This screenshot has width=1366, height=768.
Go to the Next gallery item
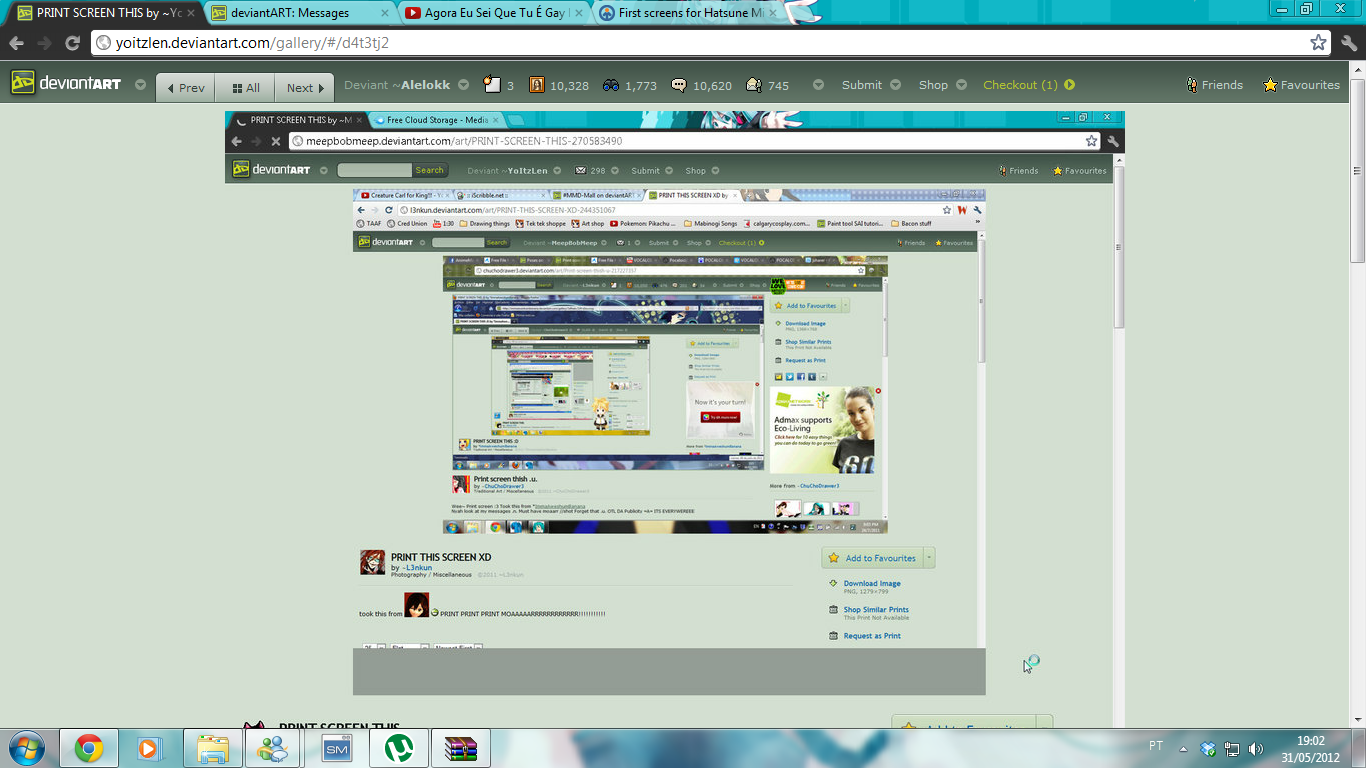click(304, 88)
